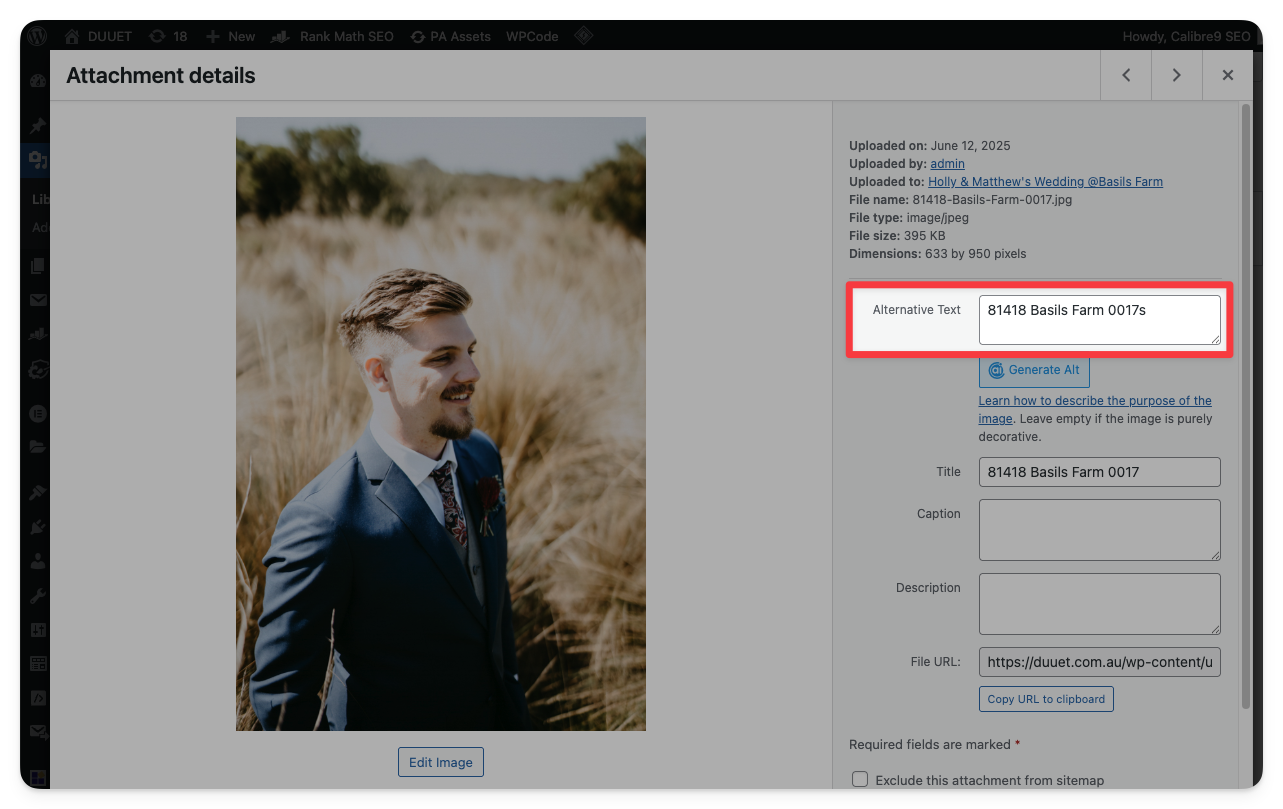
Task: Open the Rank Math SEO admin bar menu
Action: click(333, 36)
